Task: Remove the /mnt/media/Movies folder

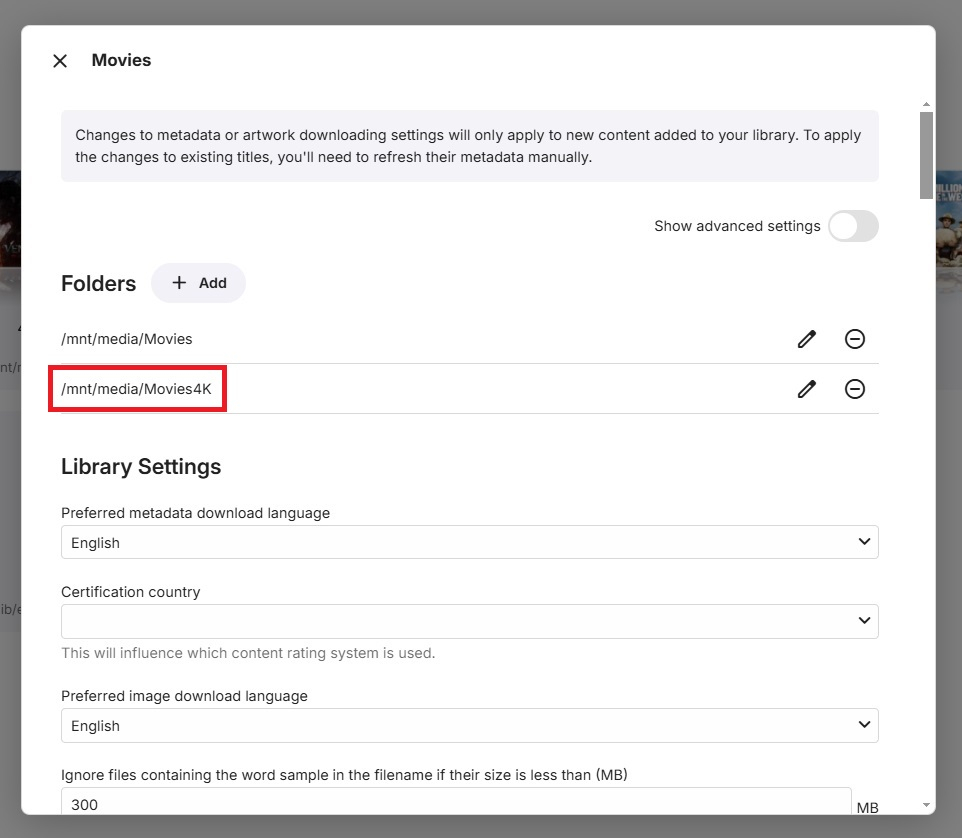Action: point(855,339)
